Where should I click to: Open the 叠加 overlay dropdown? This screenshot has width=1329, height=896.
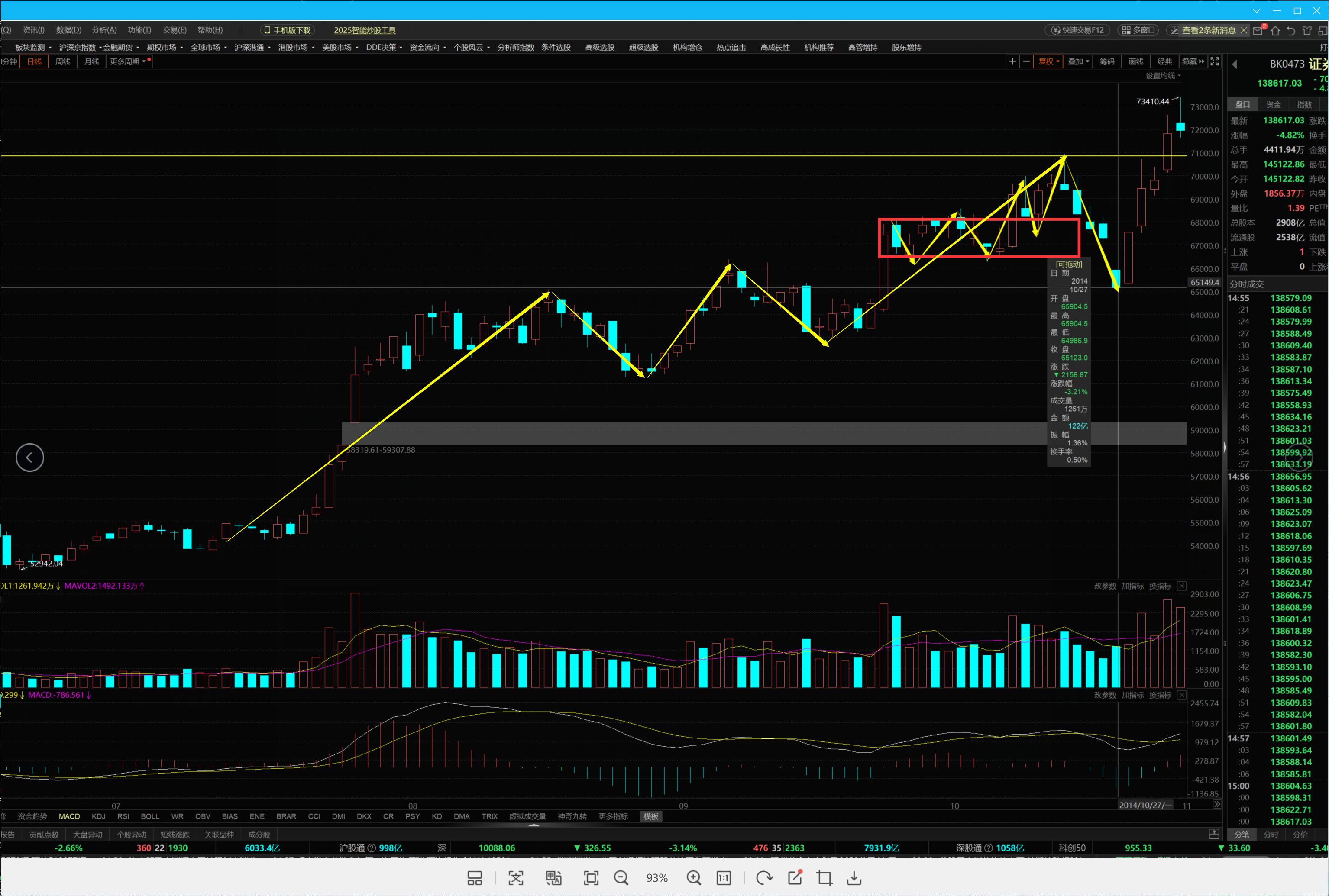(x=1079, y=61)
